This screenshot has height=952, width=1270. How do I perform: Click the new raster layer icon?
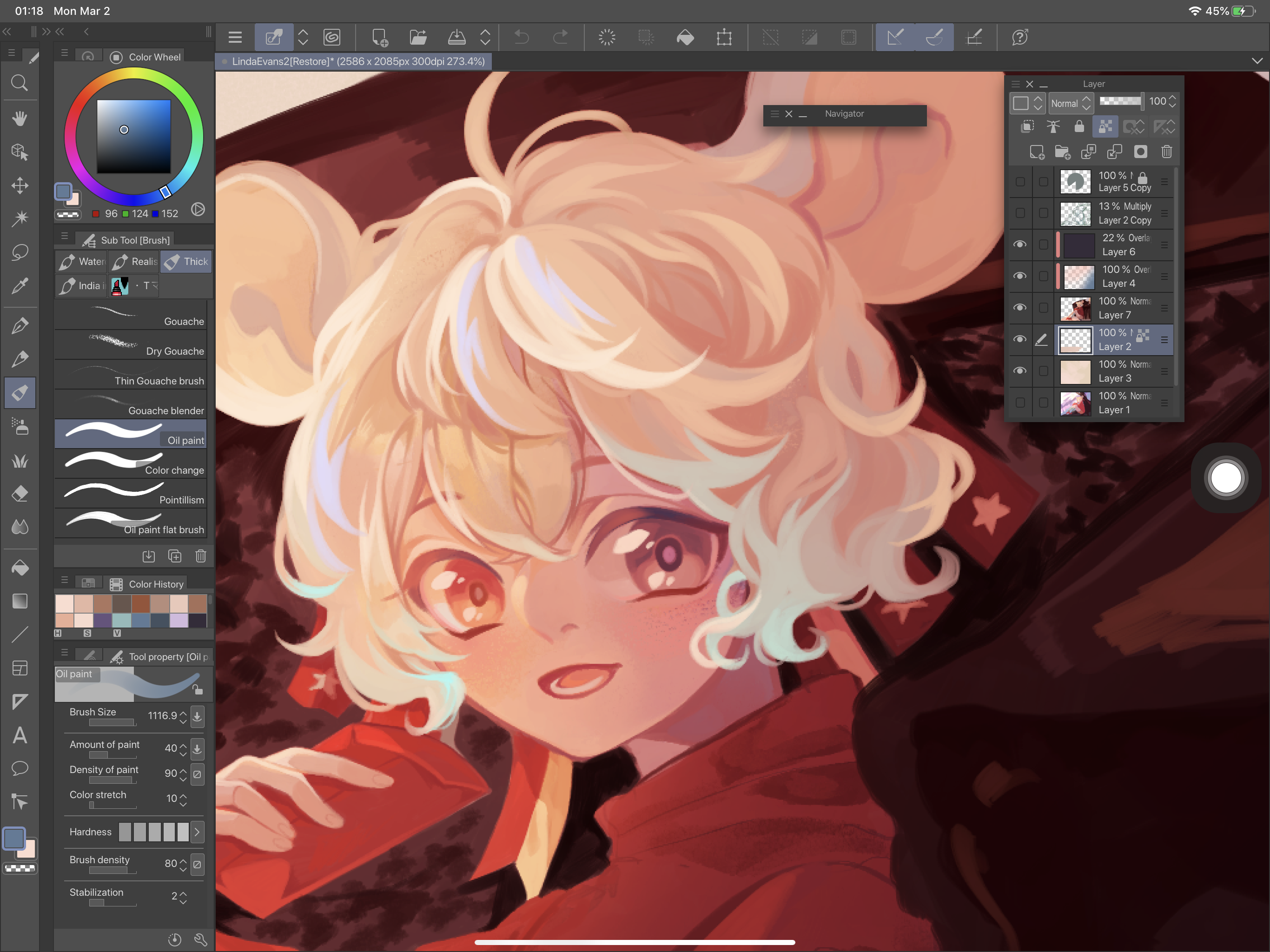(x=1036, y=152)
